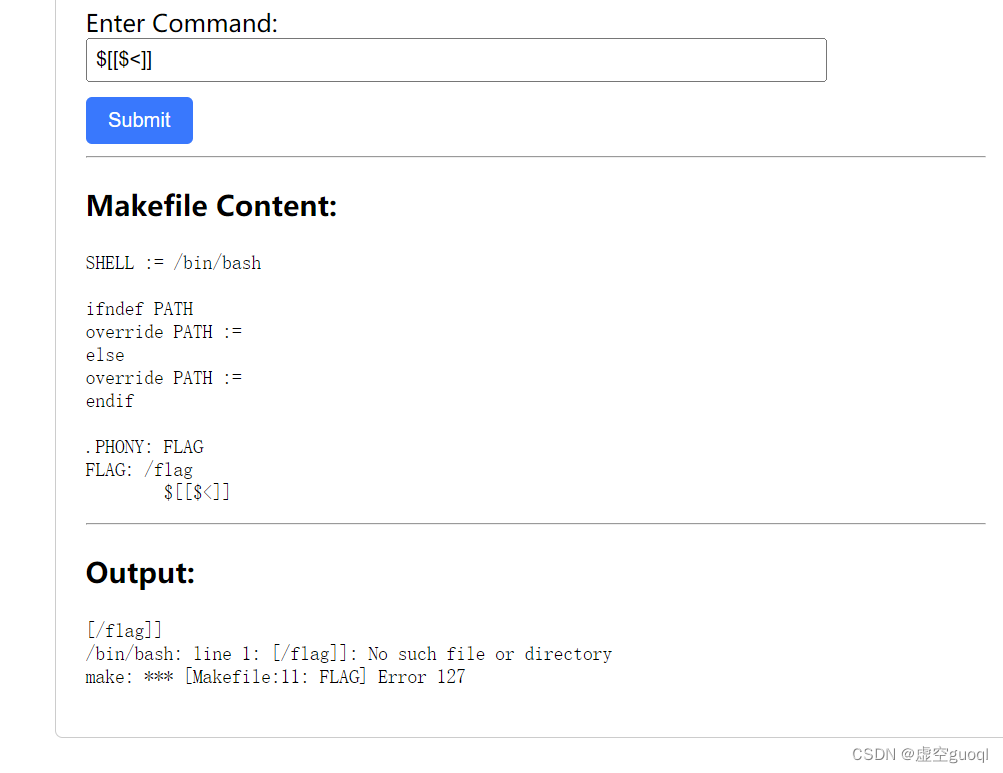Click the Enter Command label

tap(181, 23)
